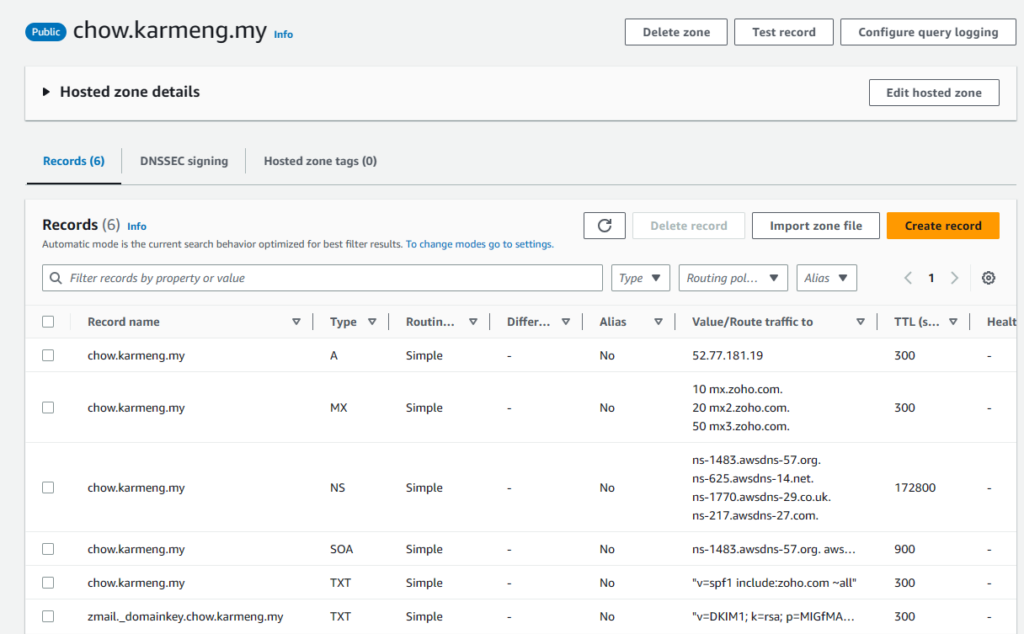Image resolution: width=1024 pixels, height=634 pixels.
Task: Check the spf1 TXT record checkbox
Action: (48, 582)
